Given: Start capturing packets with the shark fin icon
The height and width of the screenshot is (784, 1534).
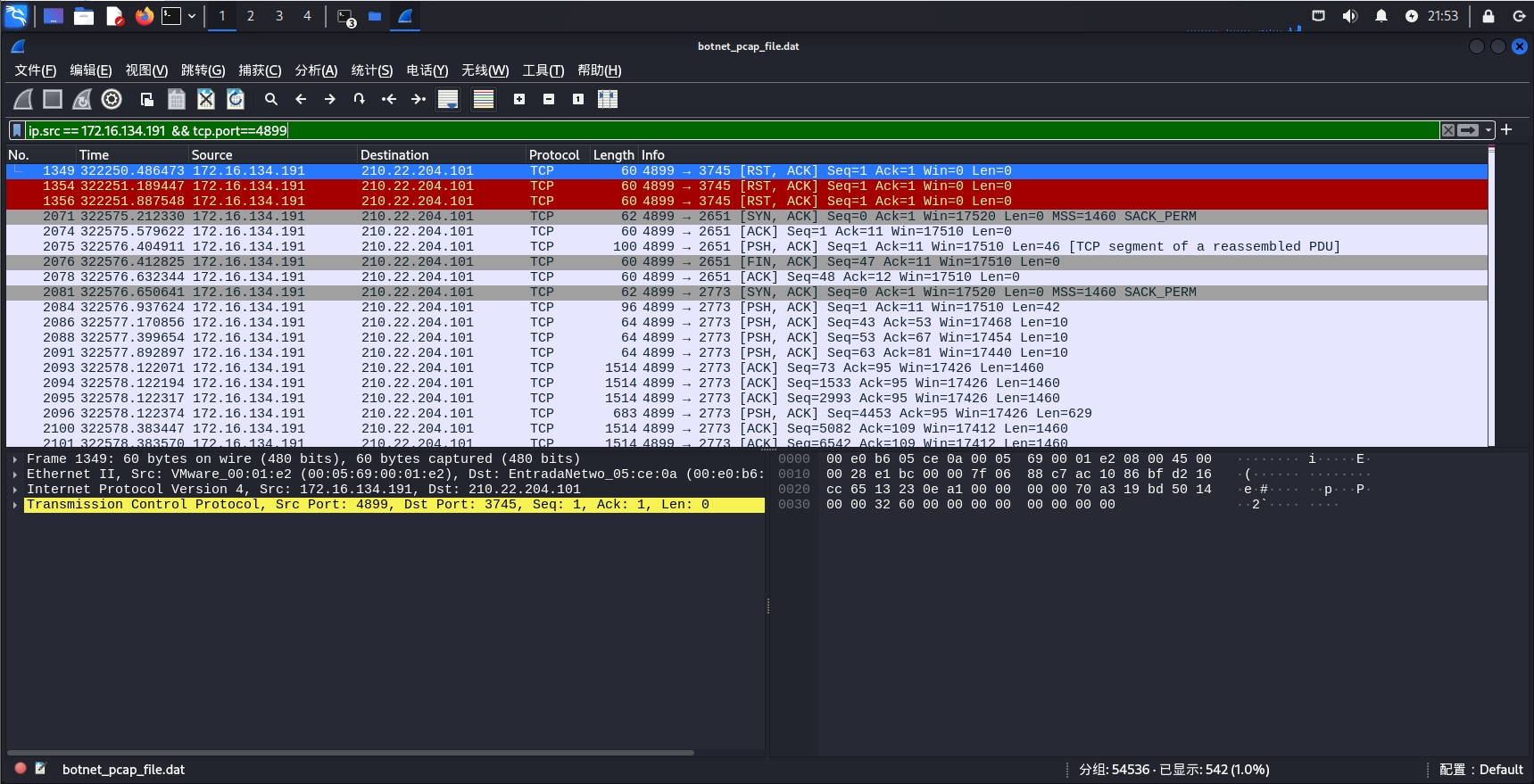Looking at the screenshot, I should pyautogui.click(x=24, y=99).
